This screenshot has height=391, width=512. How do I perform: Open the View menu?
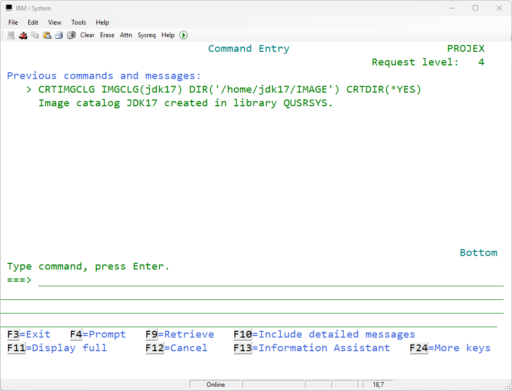click(x=54, y=22)
